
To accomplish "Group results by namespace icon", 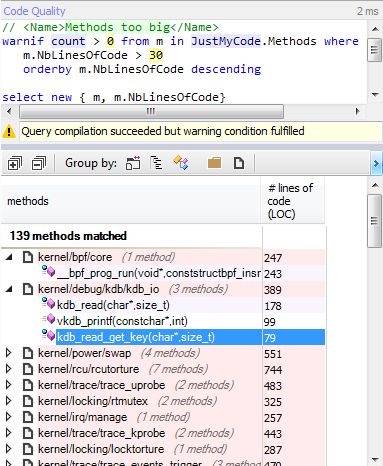I will tap(133, 163).
